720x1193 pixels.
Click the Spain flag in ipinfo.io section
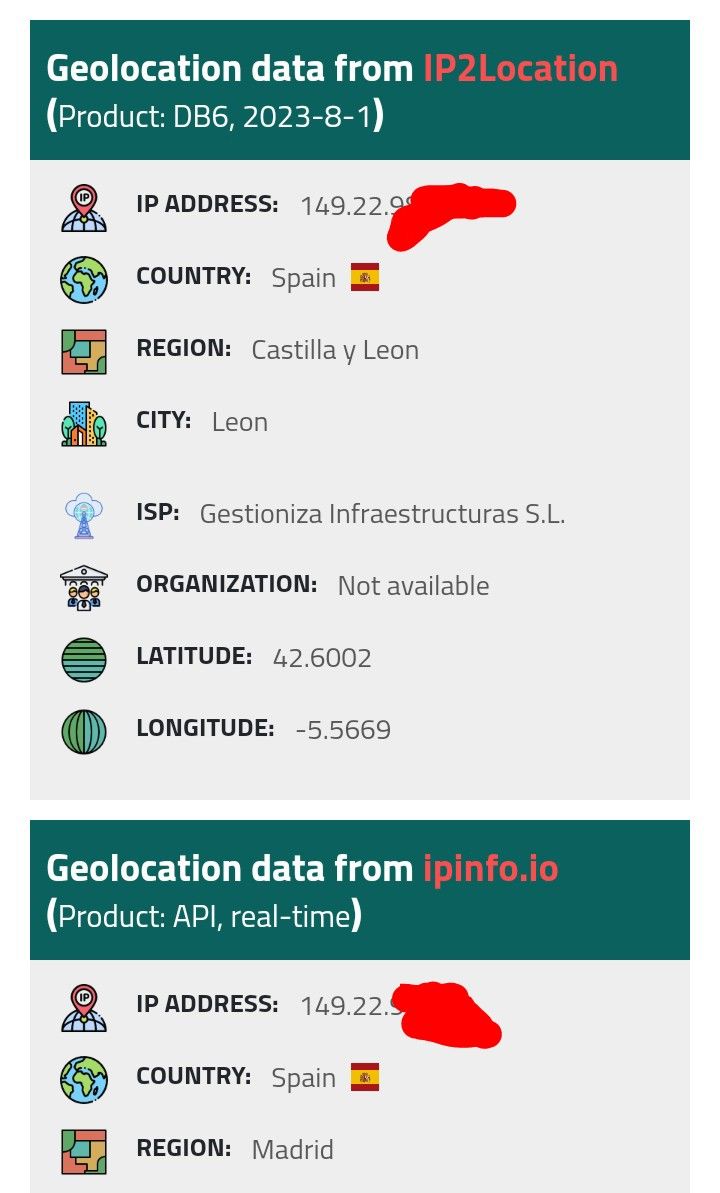click(x=365, y=1077)
